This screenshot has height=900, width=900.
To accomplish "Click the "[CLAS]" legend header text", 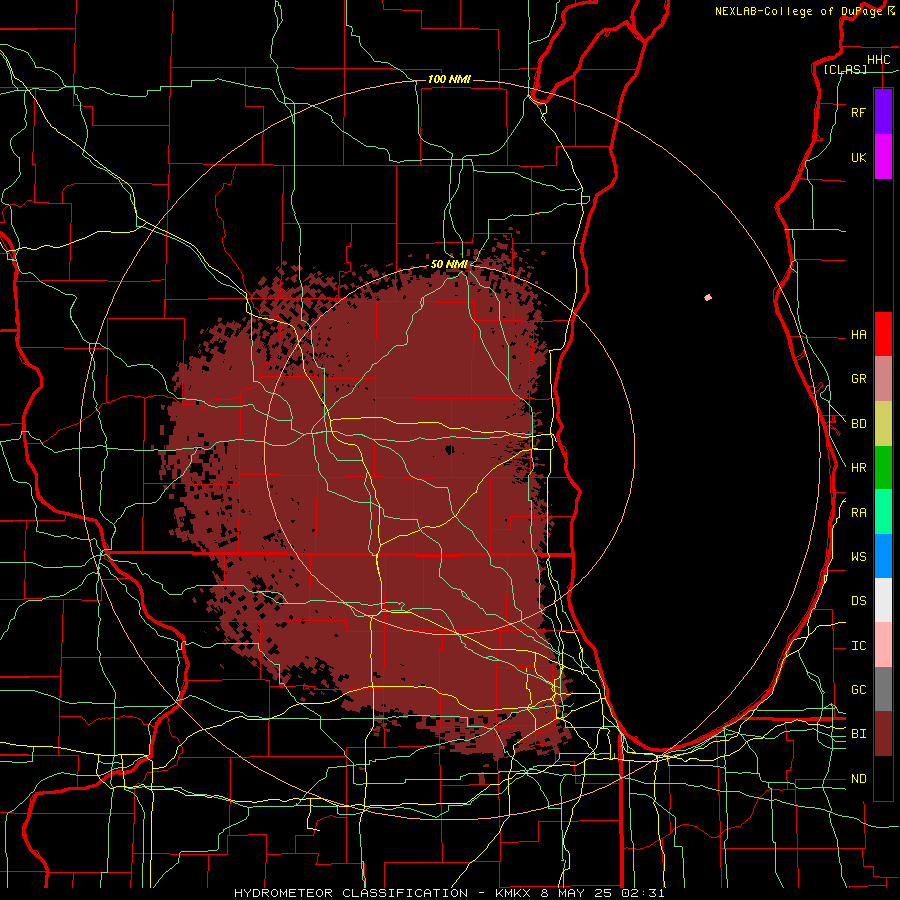I will (x=844, y=69).
